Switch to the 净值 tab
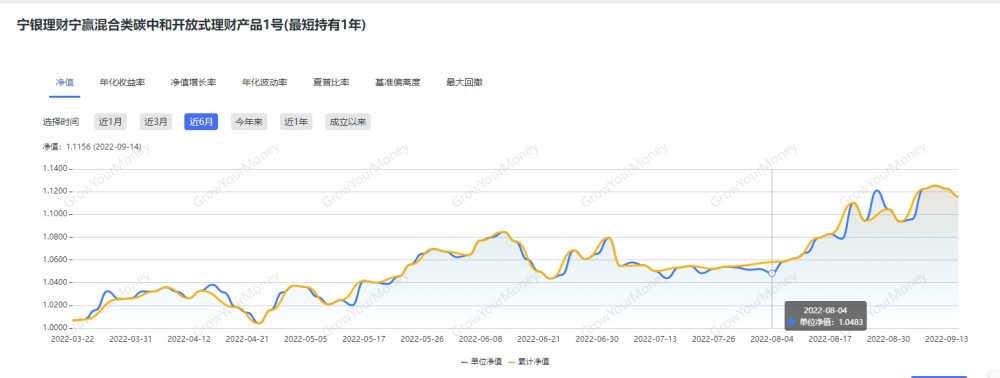Viewport: 1000px width, 378px height. click(x=64, y=83)
